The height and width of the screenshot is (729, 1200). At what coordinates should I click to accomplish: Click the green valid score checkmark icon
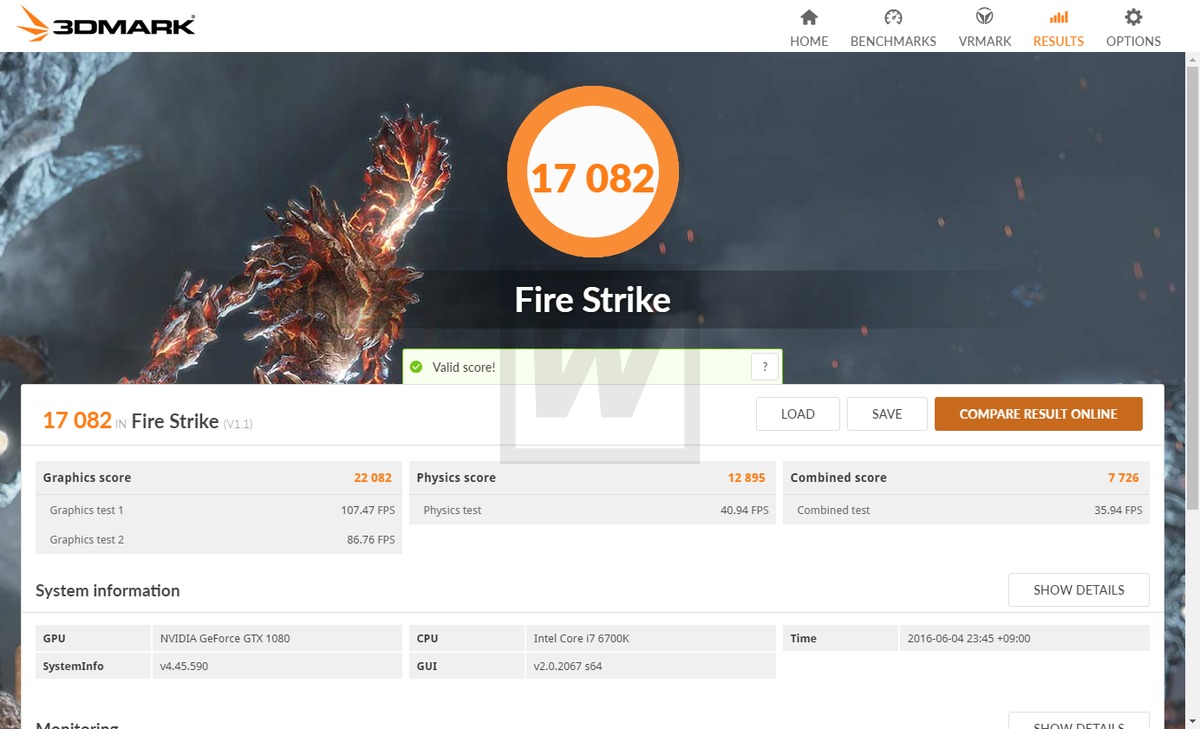pos(416,367)
